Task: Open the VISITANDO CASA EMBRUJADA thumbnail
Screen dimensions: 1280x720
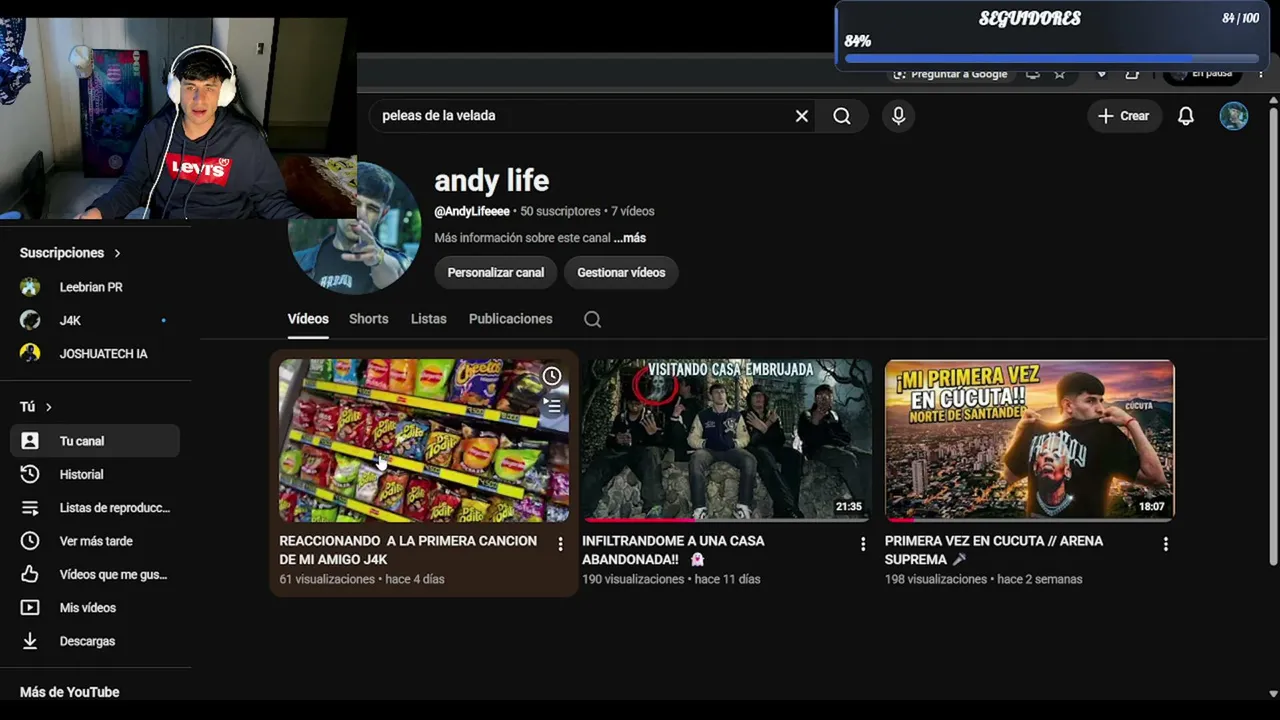Action: (x=727, y=441)
